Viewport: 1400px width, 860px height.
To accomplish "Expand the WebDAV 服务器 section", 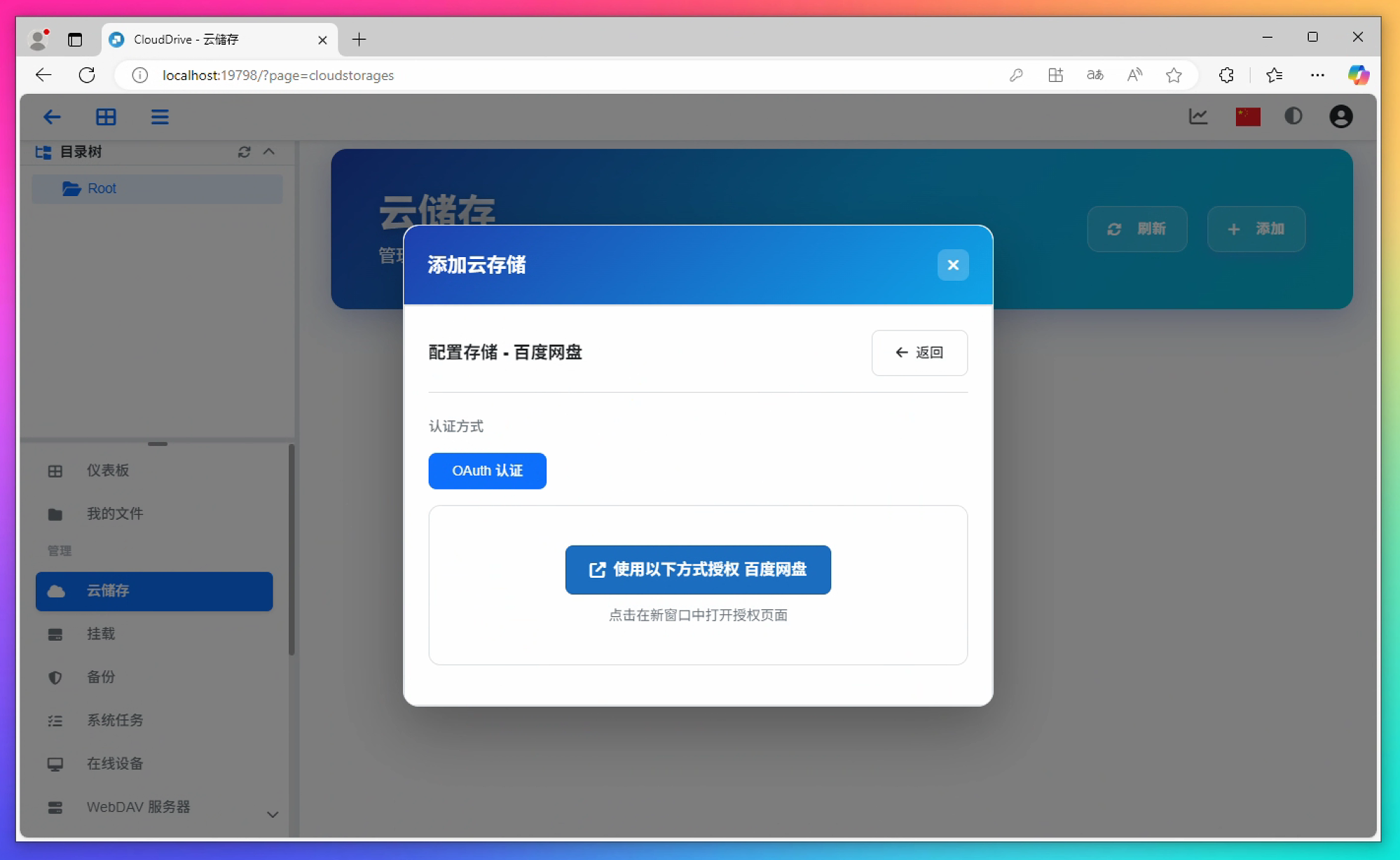I will pyautogui.click(x=273, y=814).
